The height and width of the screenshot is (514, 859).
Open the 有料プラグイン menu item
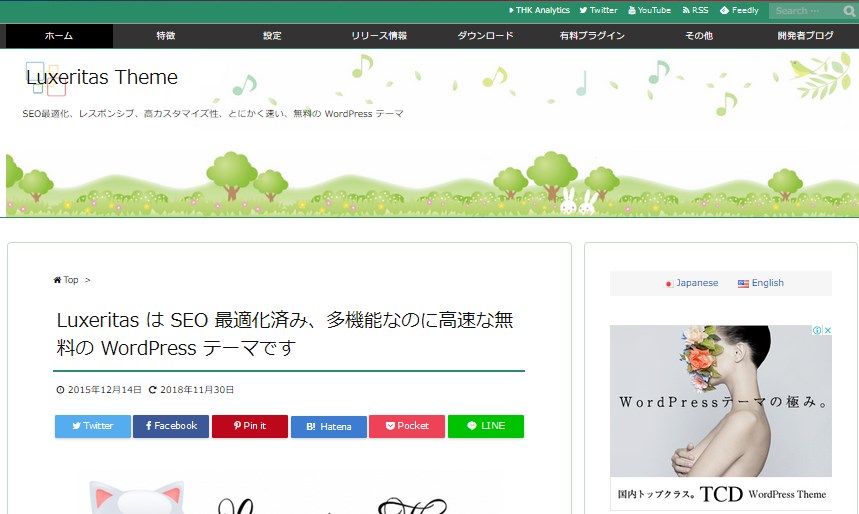[x=592, y=36]
